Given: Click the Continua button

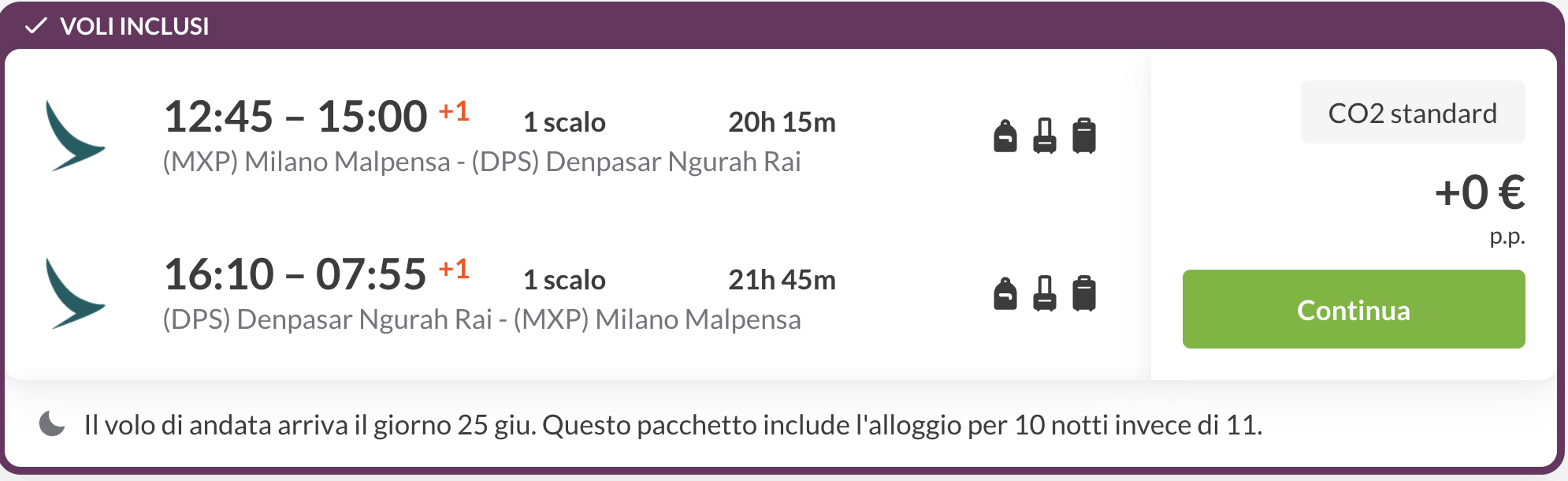Looking at the screenshot, I should pos(1354,309).
